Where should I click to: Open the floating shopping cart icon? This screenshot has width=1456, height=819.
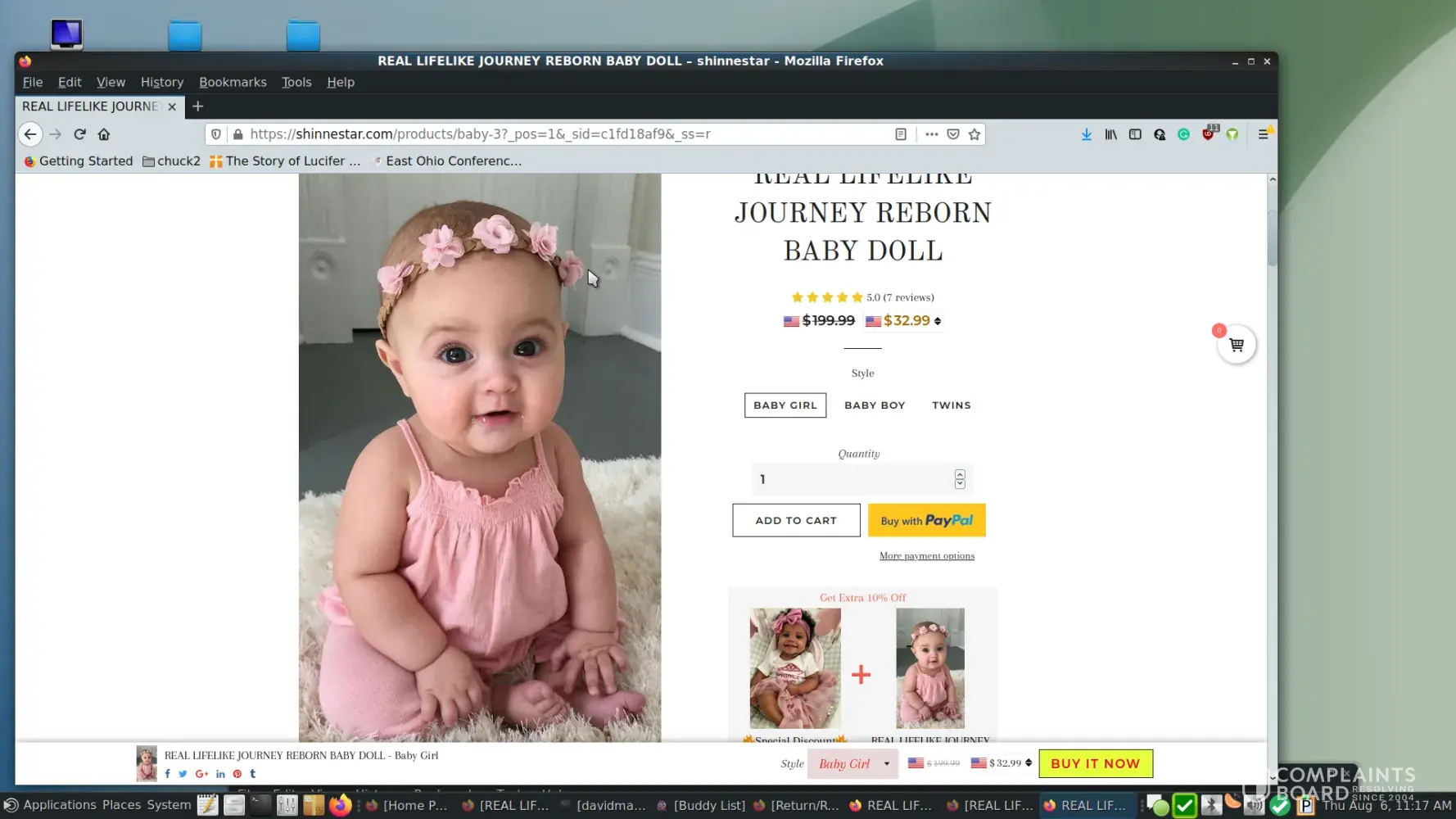click(1236, 345)
